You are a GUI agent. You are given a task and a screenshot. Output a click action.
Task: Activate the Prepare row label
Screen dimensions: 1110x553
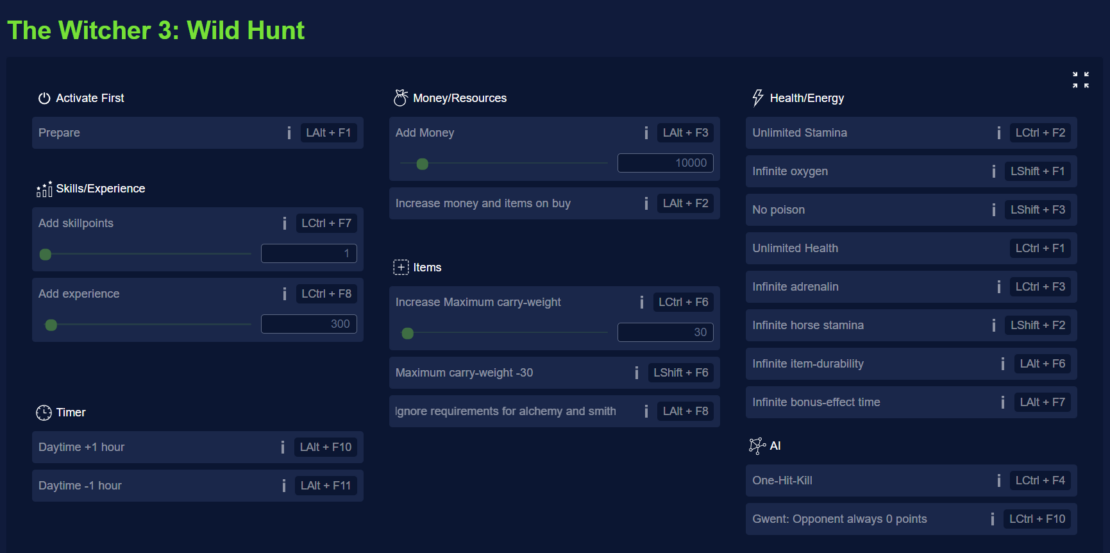coord(59,133)
